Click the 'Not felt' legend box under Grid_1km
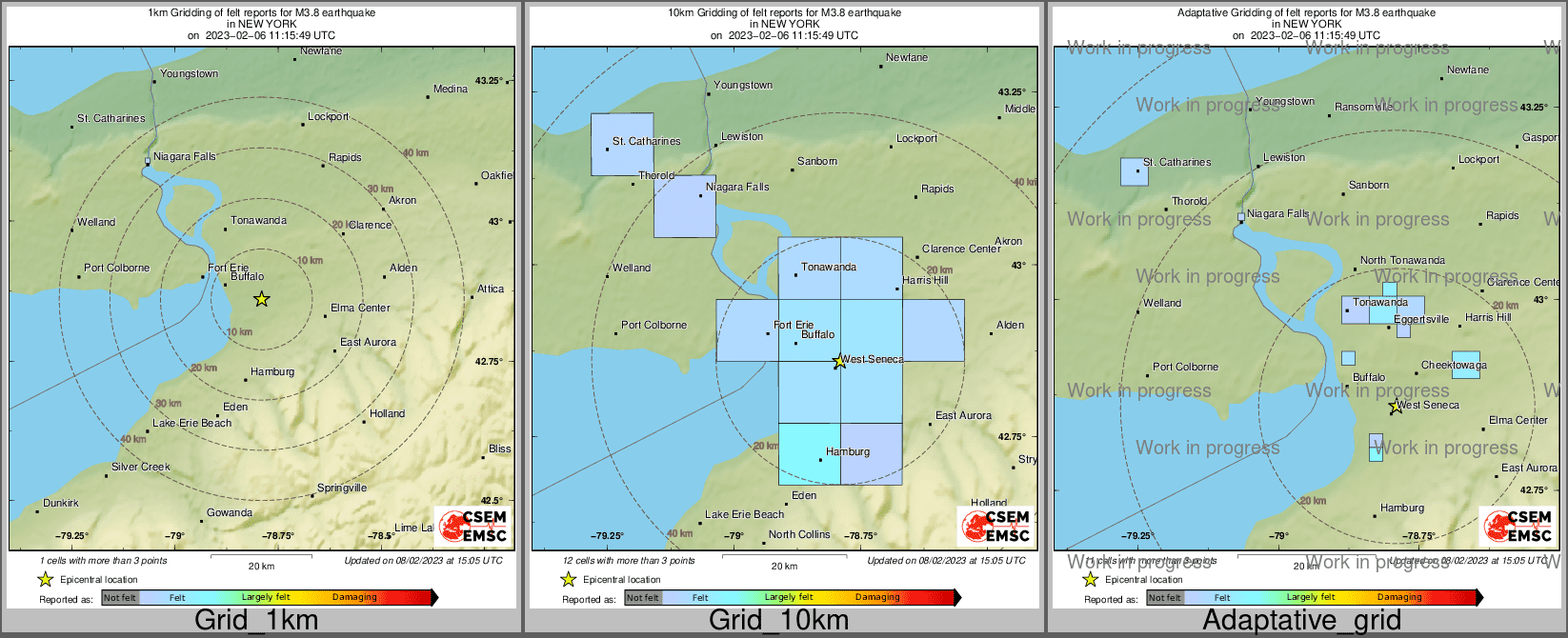1568x638 pixels. 120,598
